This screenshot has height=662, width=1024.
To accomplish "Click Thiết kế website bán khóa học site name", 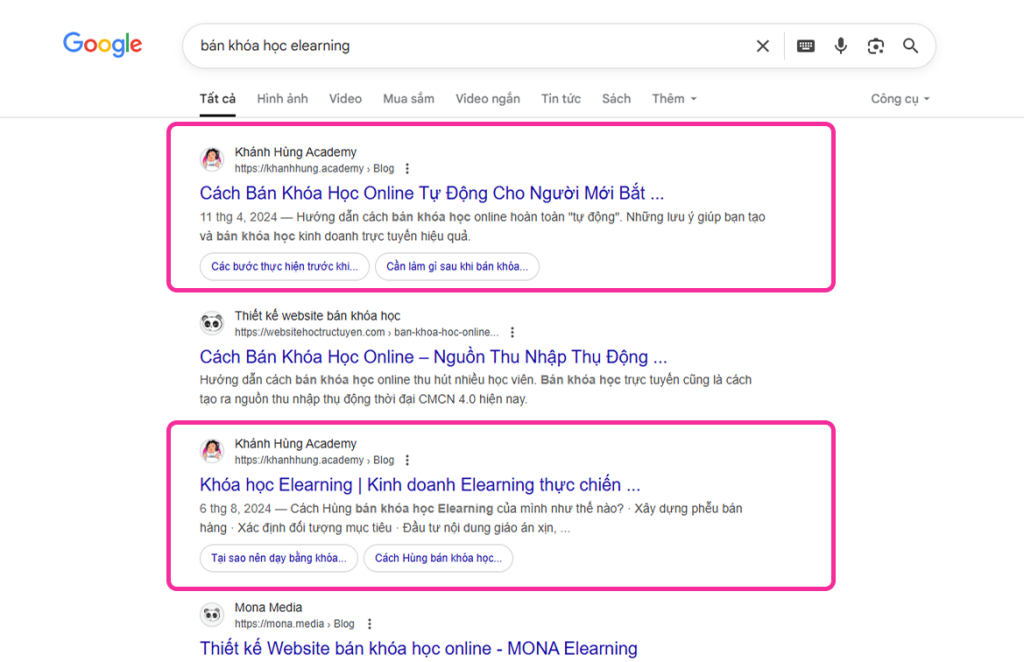I will tap(317, 316).
